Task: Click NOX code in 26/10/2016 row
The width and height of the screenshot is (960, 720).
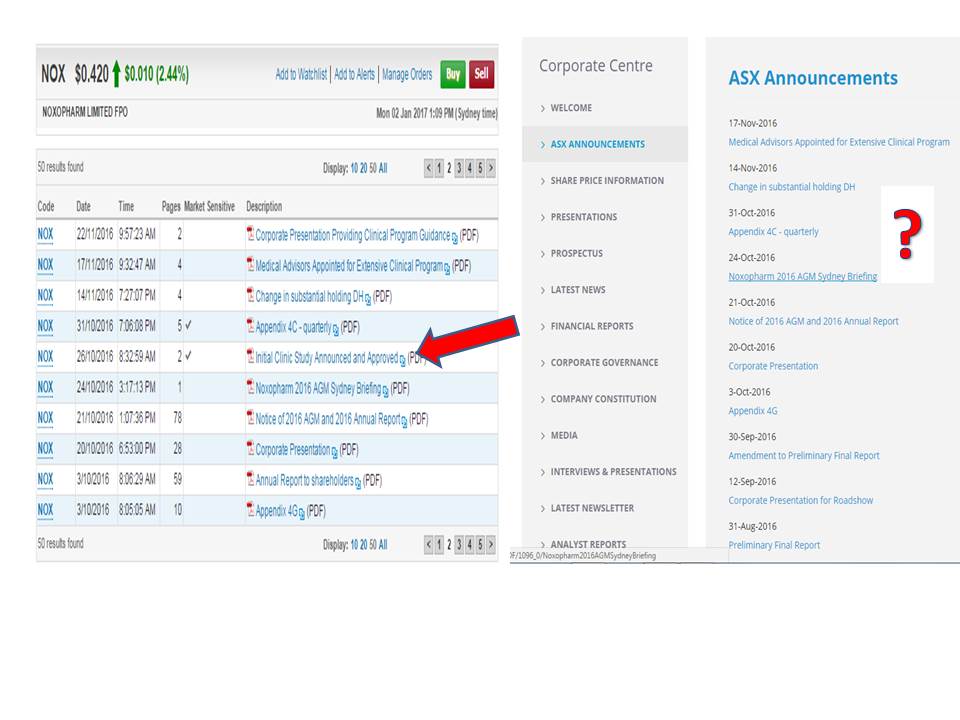Action: click(45, 357)
